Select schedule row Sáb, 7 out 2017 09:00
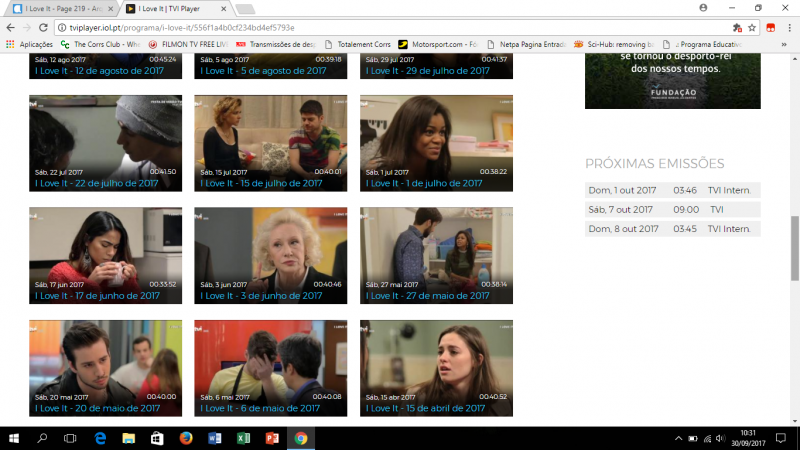The height and width of the screenshot is (450, 800). pos(672,209)
